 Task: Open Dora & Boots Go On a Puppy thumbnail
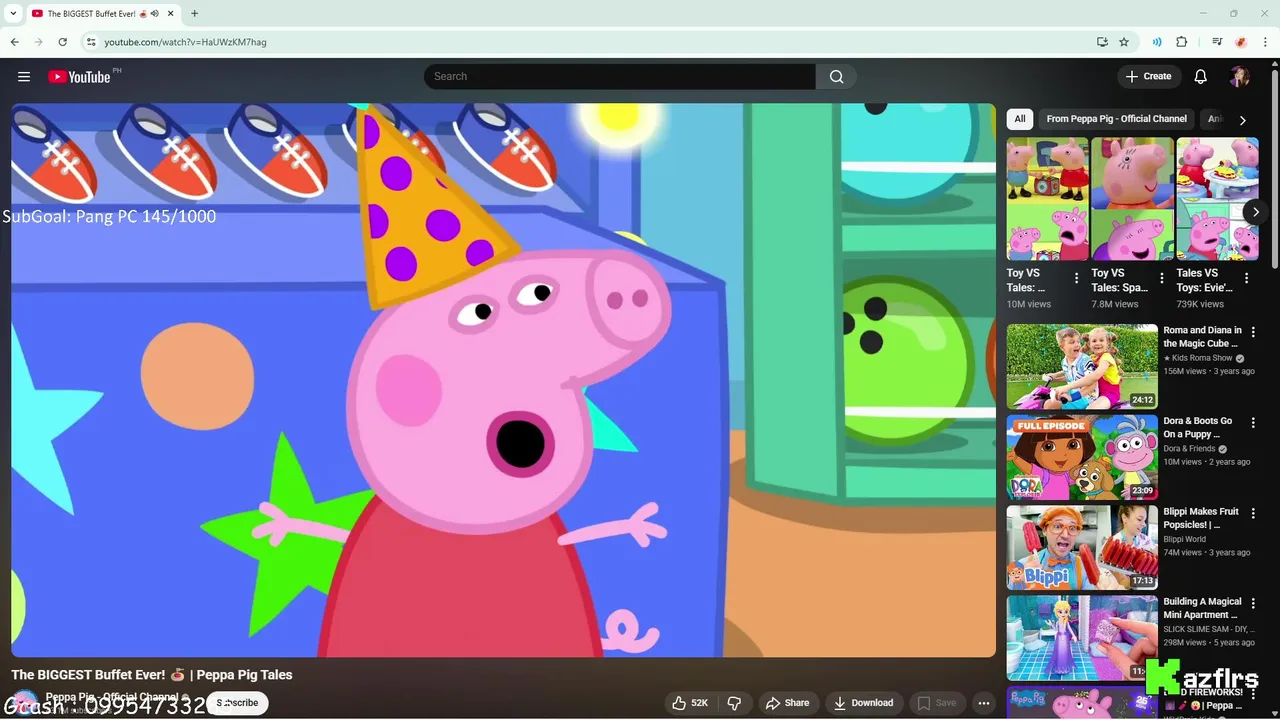coord(1082,457)
